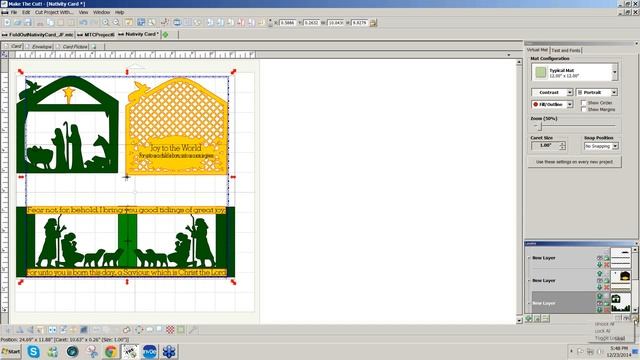The width and height of the screenshot is (640, 360).
Task: Select the Card page tab
Action: tap(13, 47)
